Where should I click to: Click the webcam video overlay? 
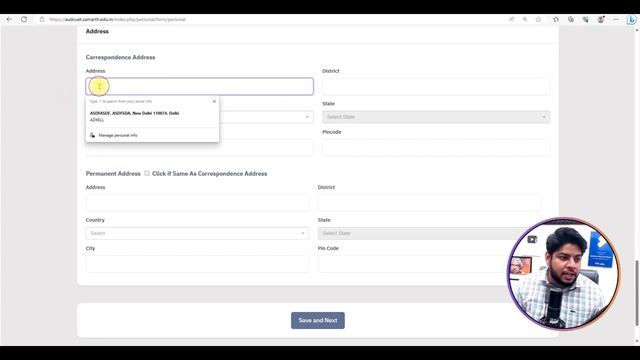click(x=564, y=273)
